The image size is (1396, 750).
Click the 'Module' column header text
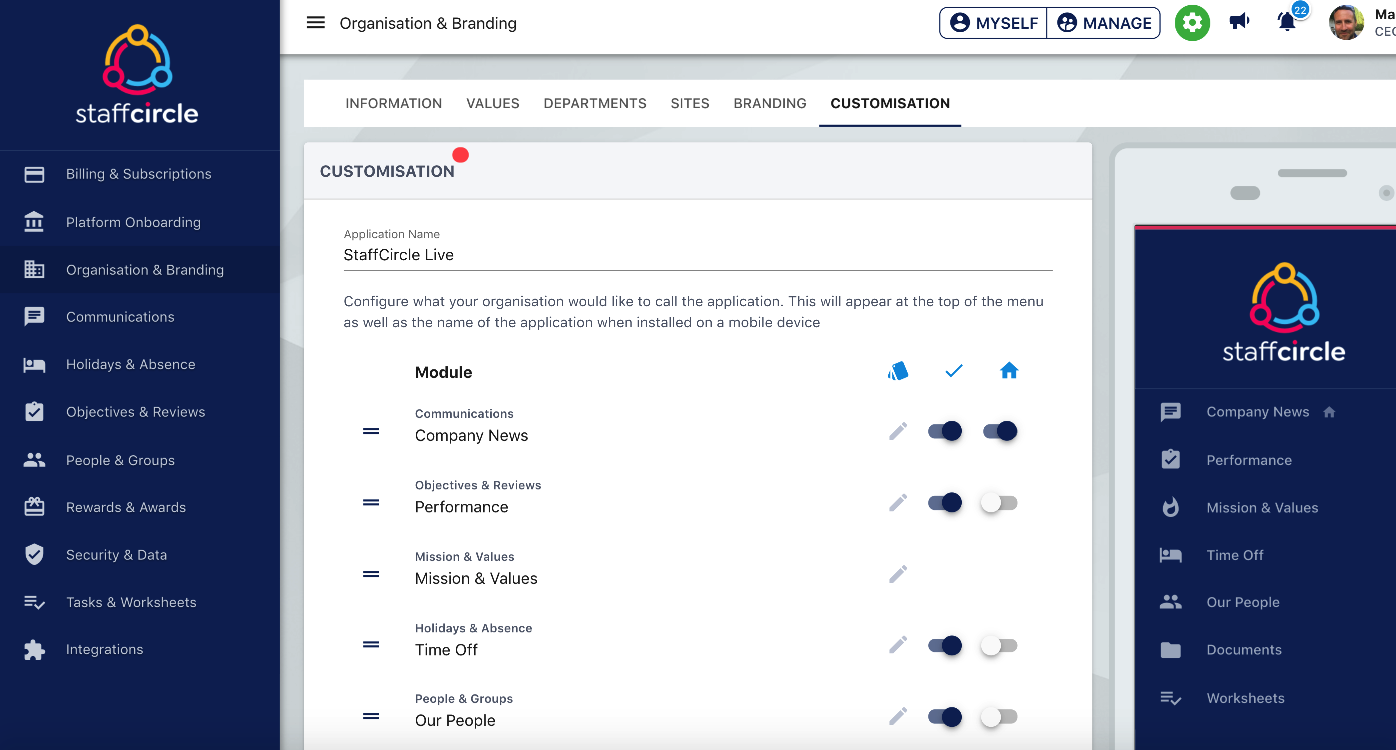[x=443, y=372]
